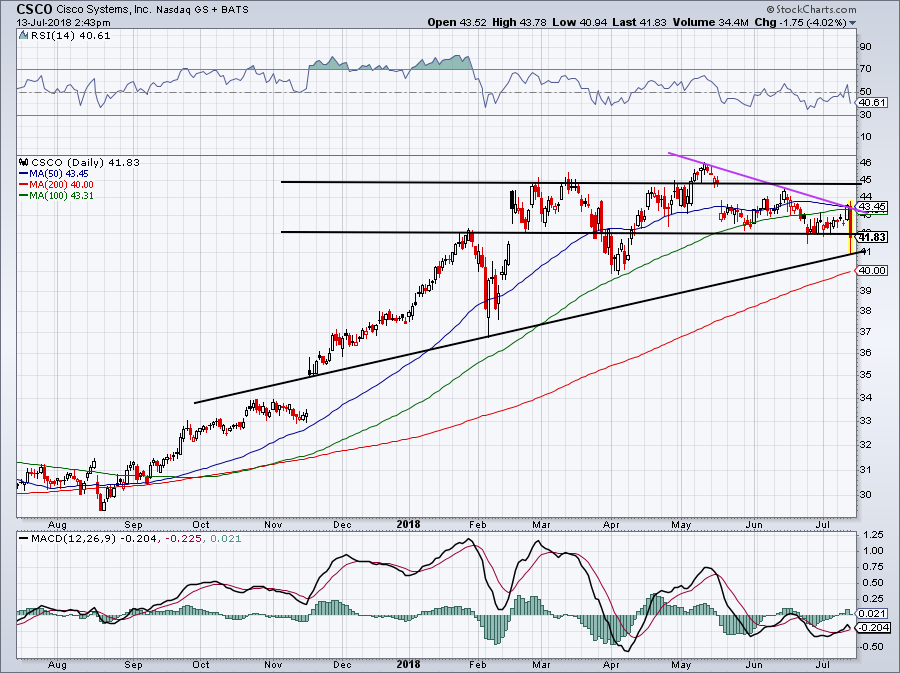Click the RSI(14) 40.61 legend text
The image size is (900, 673).
[x=70, y=35]
